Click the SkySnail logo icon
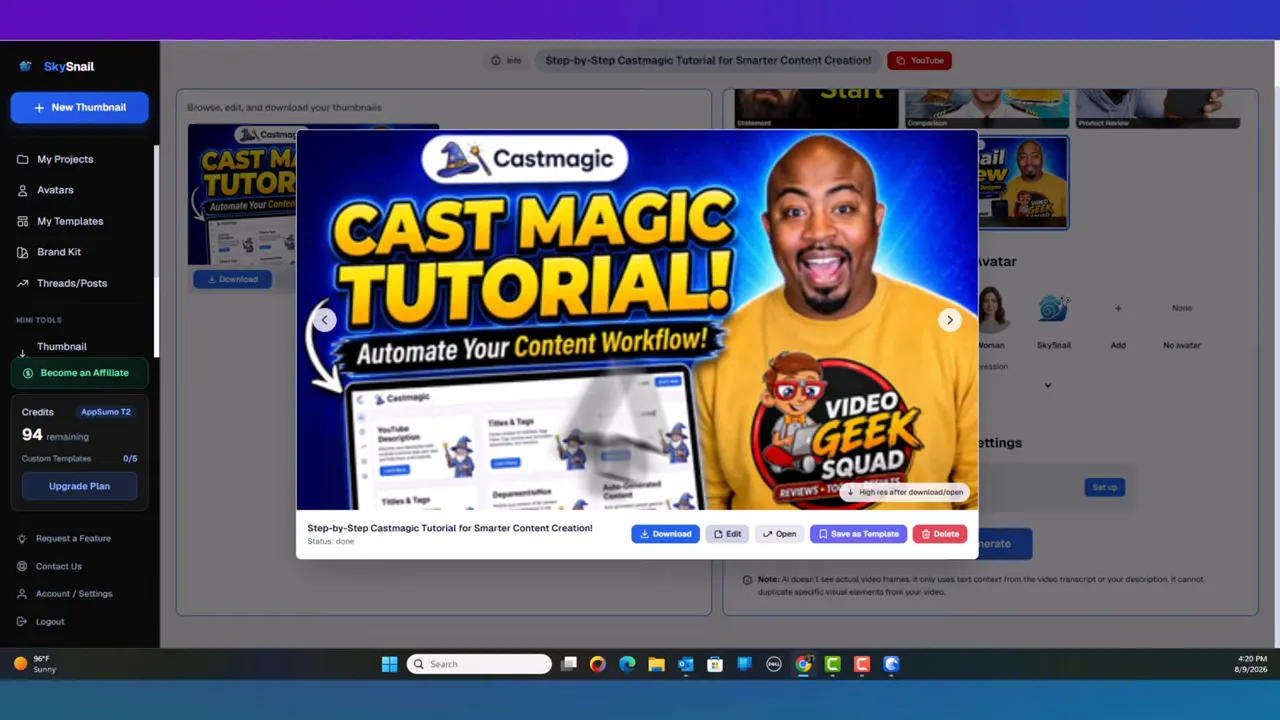 pos(26,67)
